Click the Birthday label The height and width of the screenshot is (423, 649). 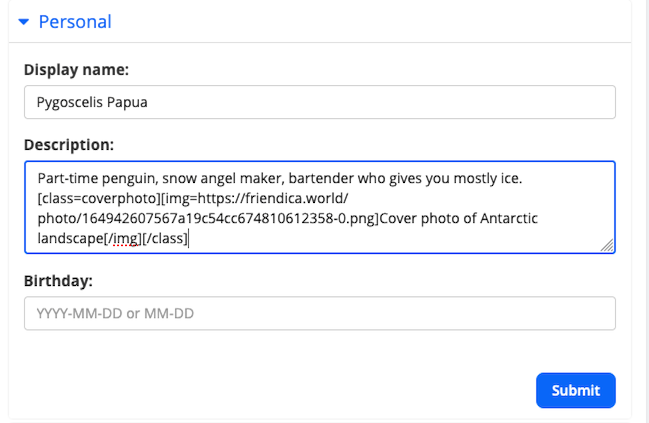[x=58, y=281]
